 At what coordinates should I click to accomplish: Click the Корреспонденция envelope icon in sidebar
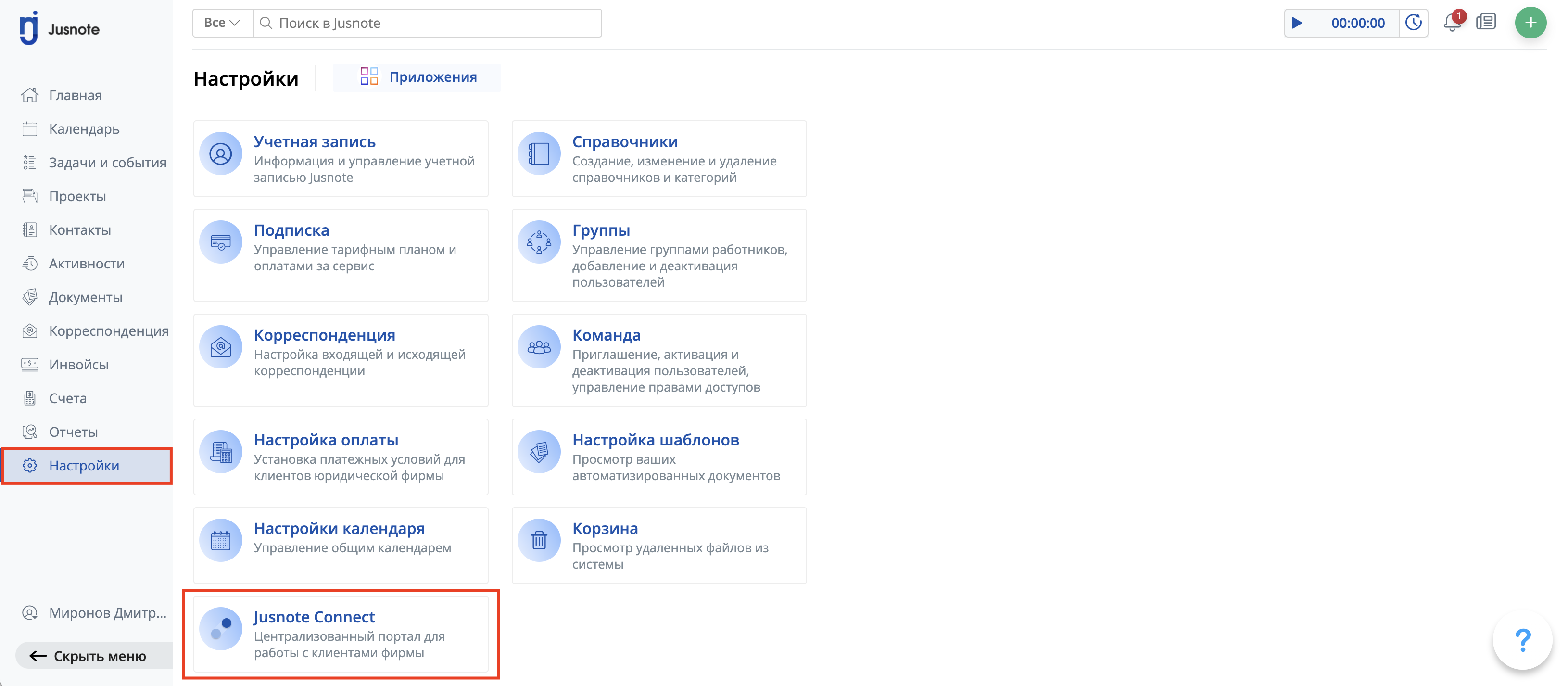coord(30,330)
